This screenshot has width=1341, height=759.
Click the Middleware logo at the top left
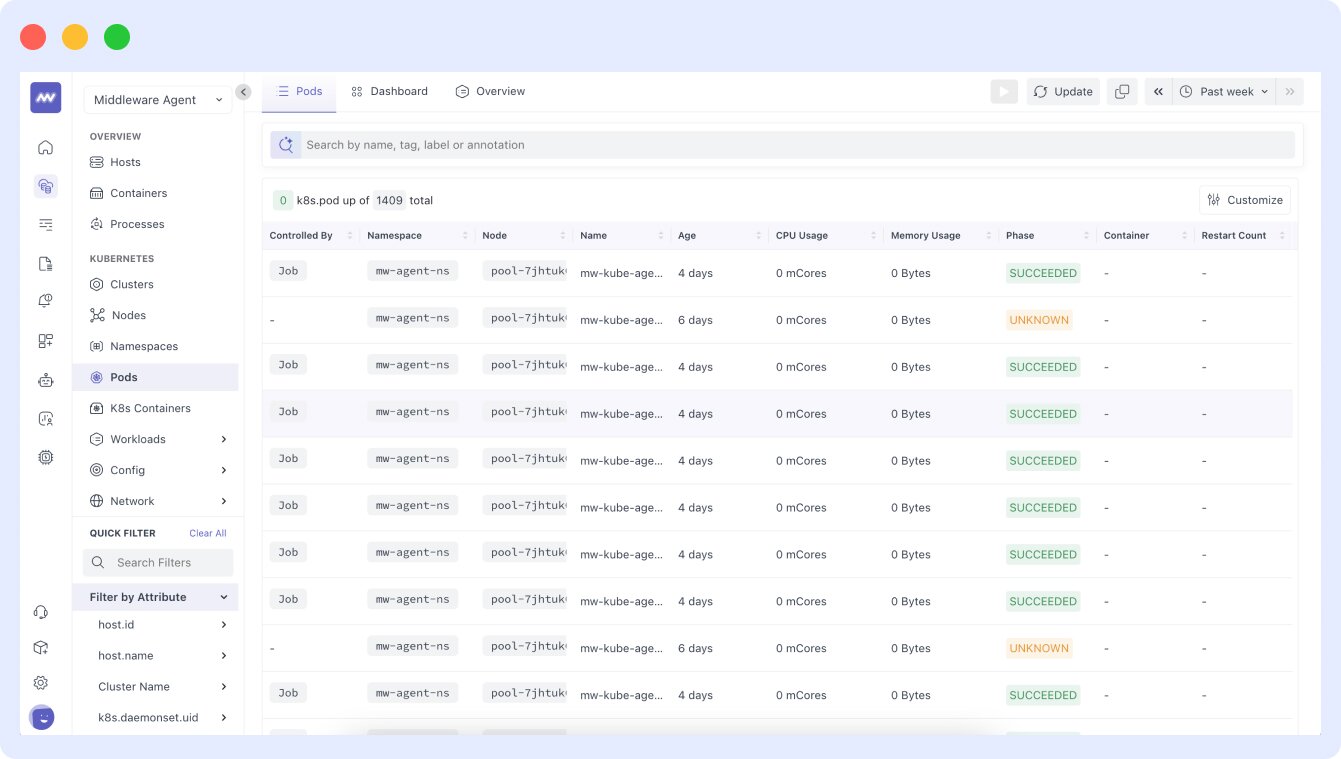[x=45, y=97]
